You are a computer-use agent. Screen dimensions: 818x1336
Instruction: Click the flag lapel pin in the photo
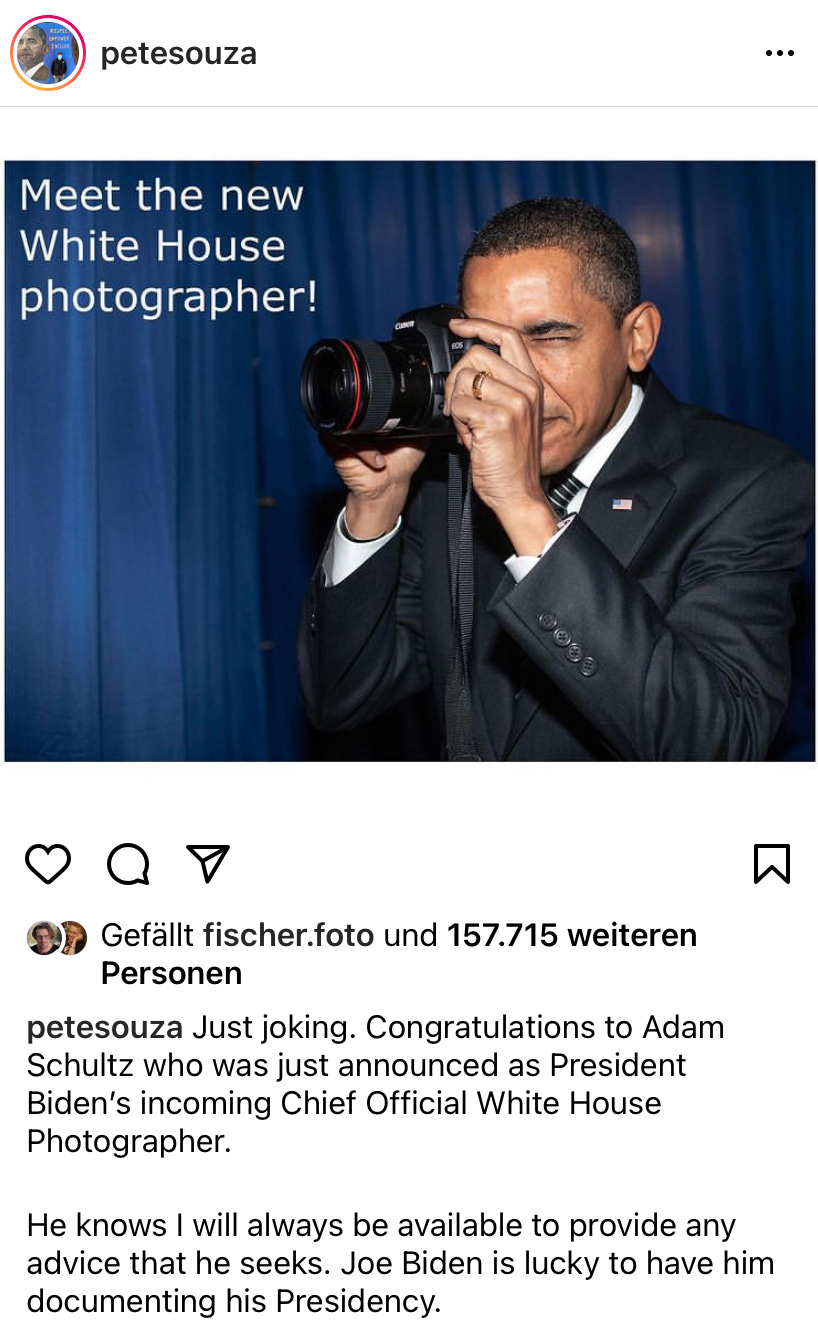(x=622, y=503)
